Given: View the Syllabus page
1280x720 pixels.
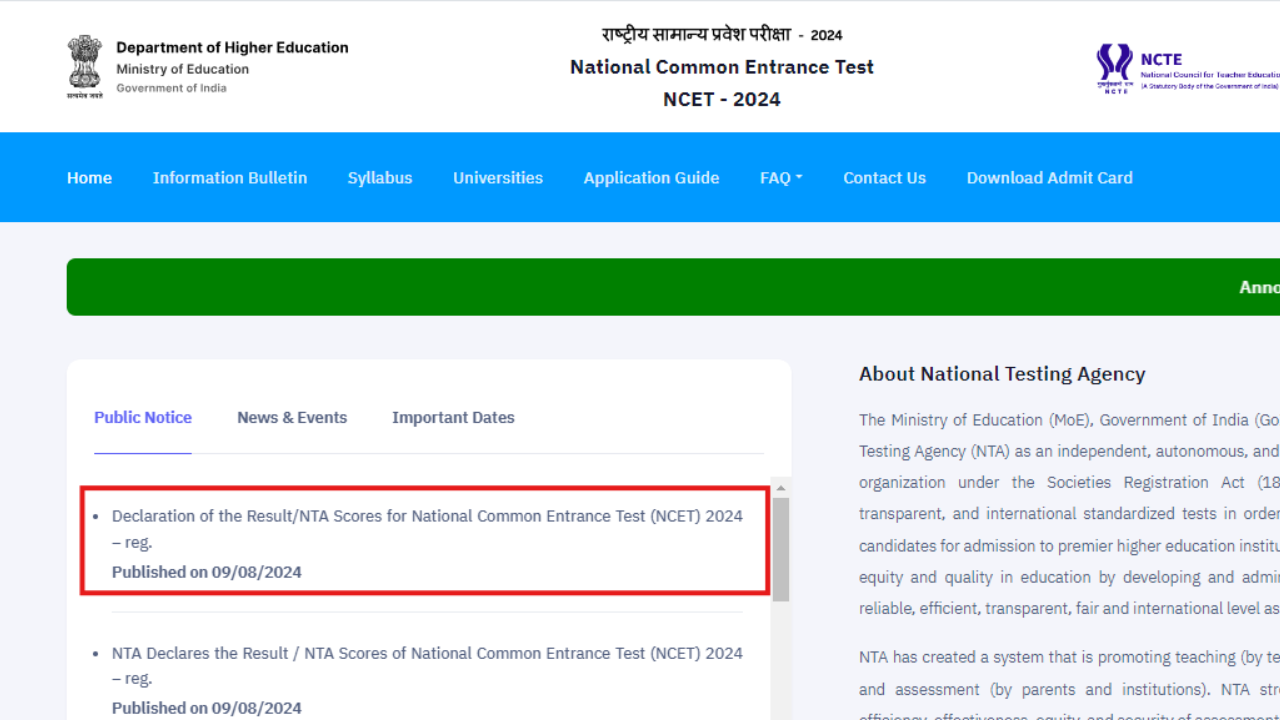Looking at the screenshot, I should pos(380,177).
